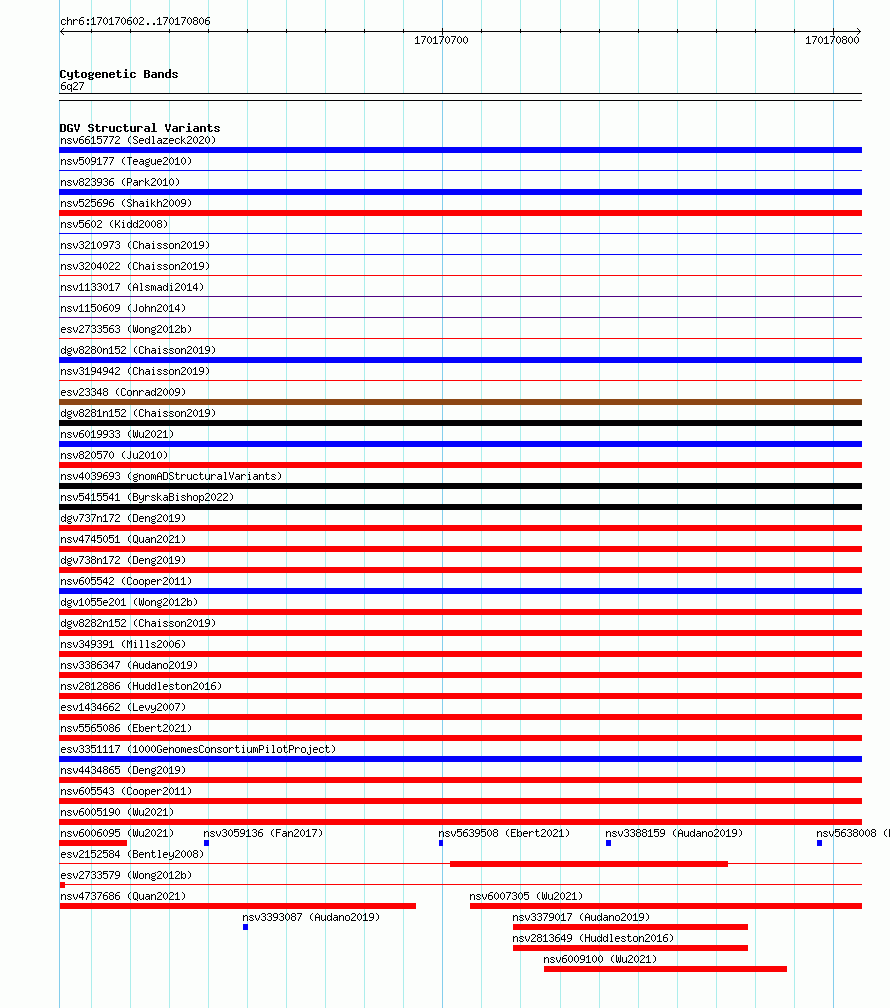
Task: Open the nsv6005190 (Wu2021) label
Action: pyautogui.click(x=117, y=813)
